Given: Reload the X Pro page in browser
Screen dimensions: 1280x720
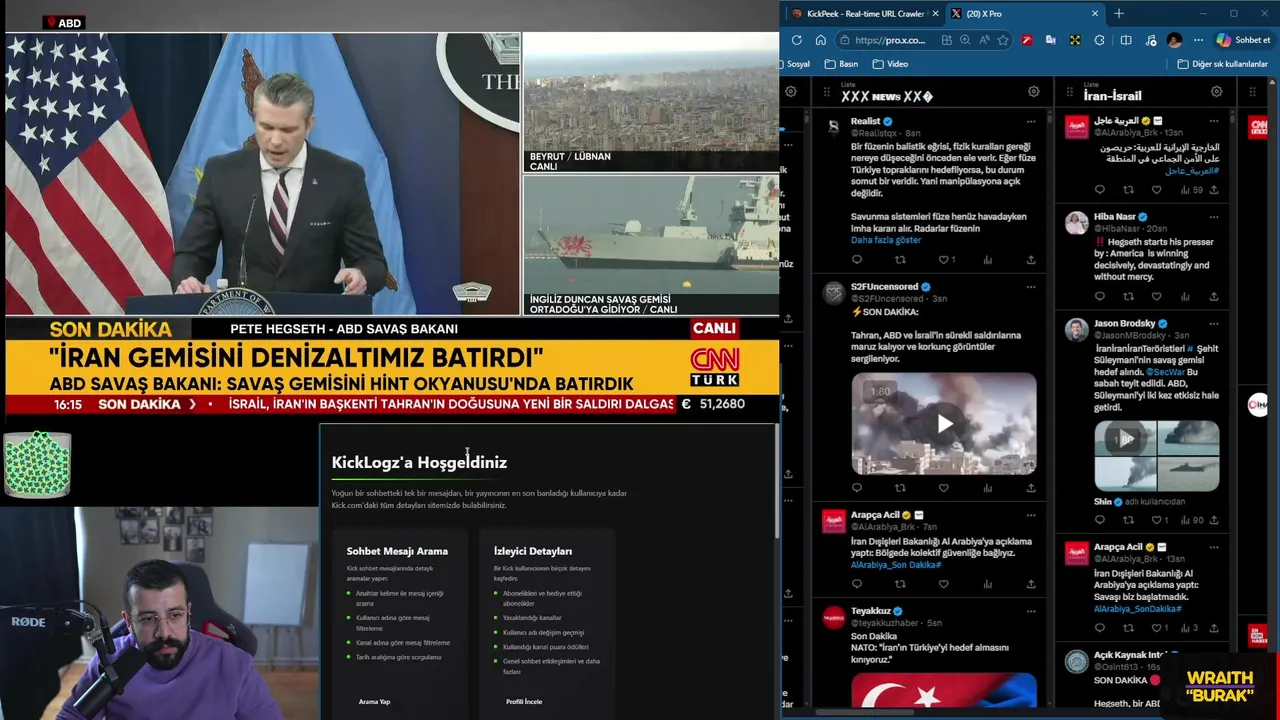Looking at the screenshot, I should (x=796, y=40).
